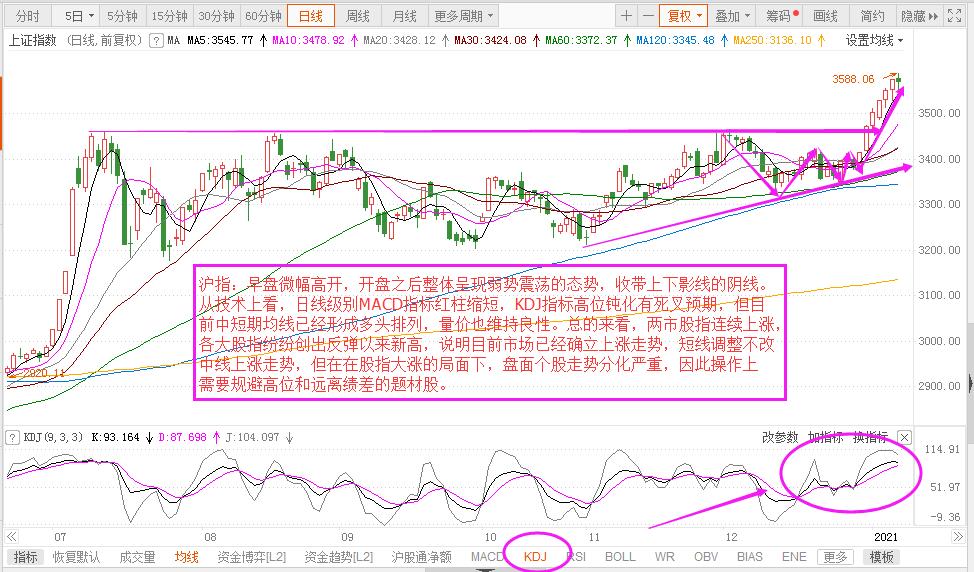Toggle the 简约 simple mode
Screen dimensions: 974x572
(x=872, y=16)
